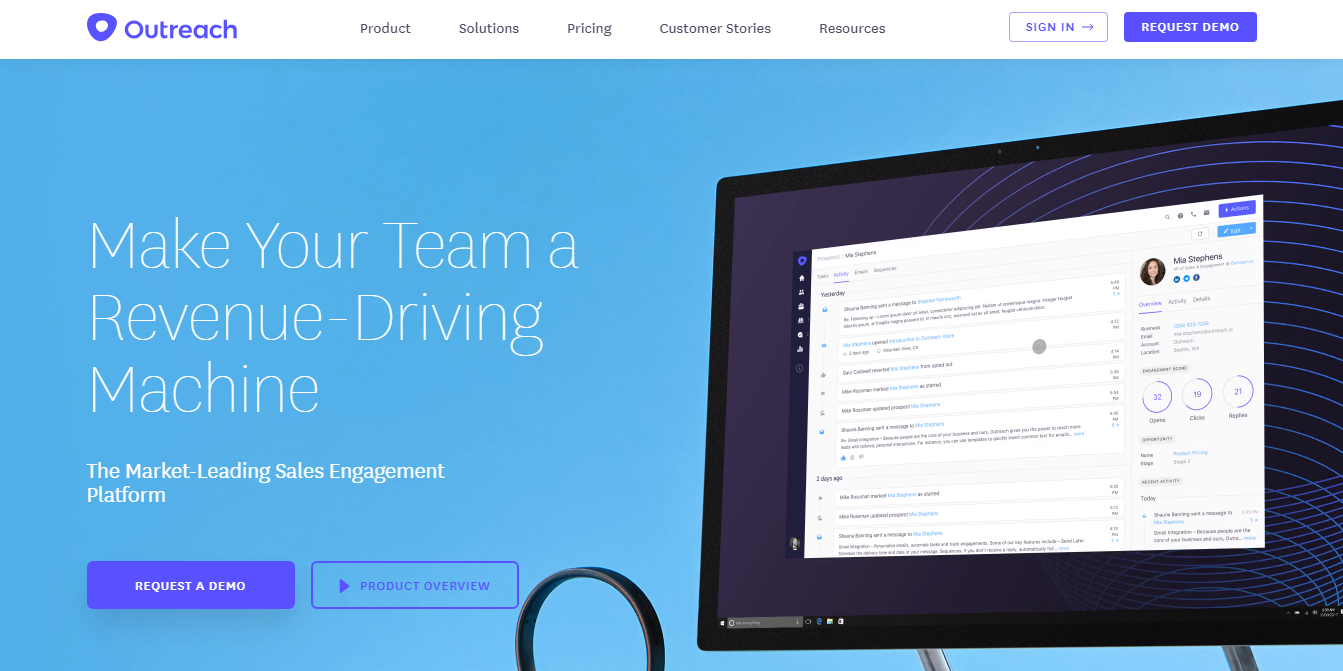Expand the dropdown arrow next to Edit
Viewport: 1343px width, 671px height.
[1251, 228]
